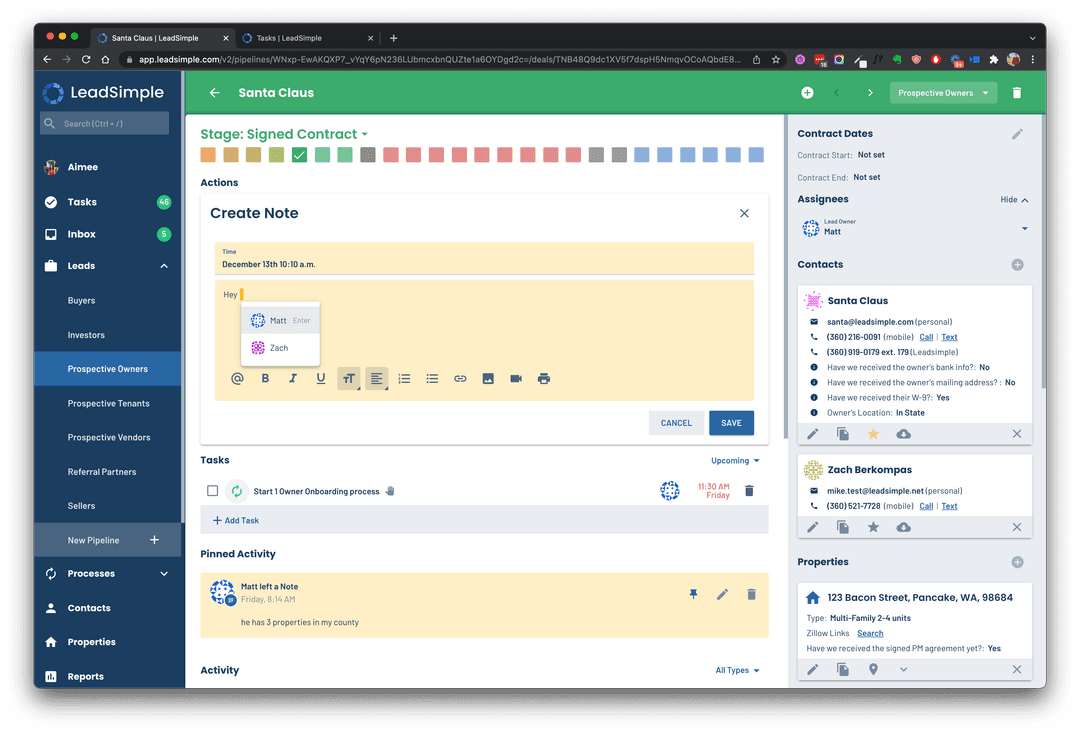Toggle the star on Santa Claus contact
This screenshot has height=733, width=1080.
click(873, 434)
